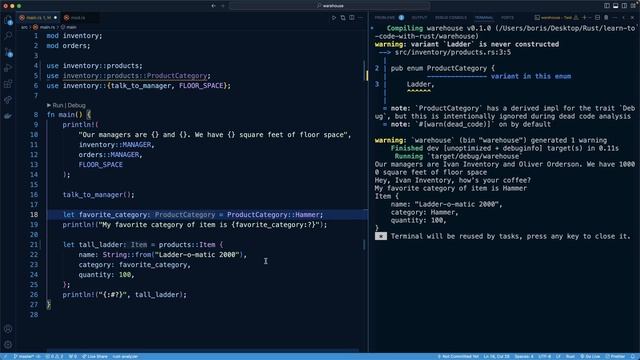Go forward with navigation arrow
Image resolution: width=640 pixels, height=360 pixels.
[x=223, y=6]
